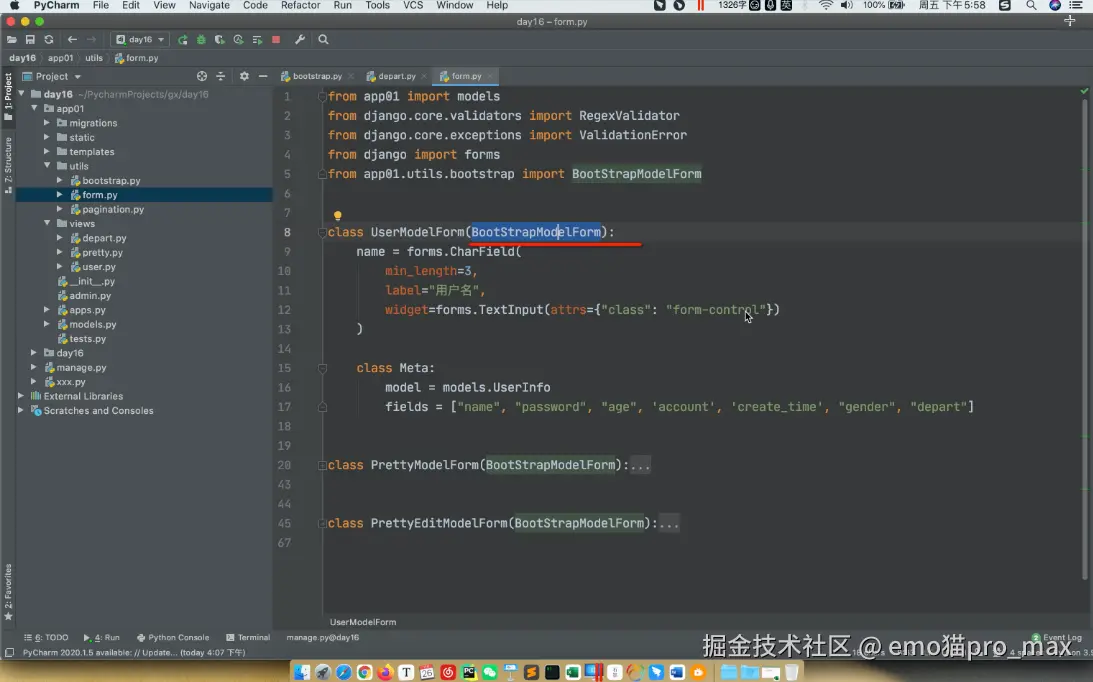This screenshot has width=1093, height=682.
Task: Check inspection status green checkmark
Action: (x=1084, y=91)
